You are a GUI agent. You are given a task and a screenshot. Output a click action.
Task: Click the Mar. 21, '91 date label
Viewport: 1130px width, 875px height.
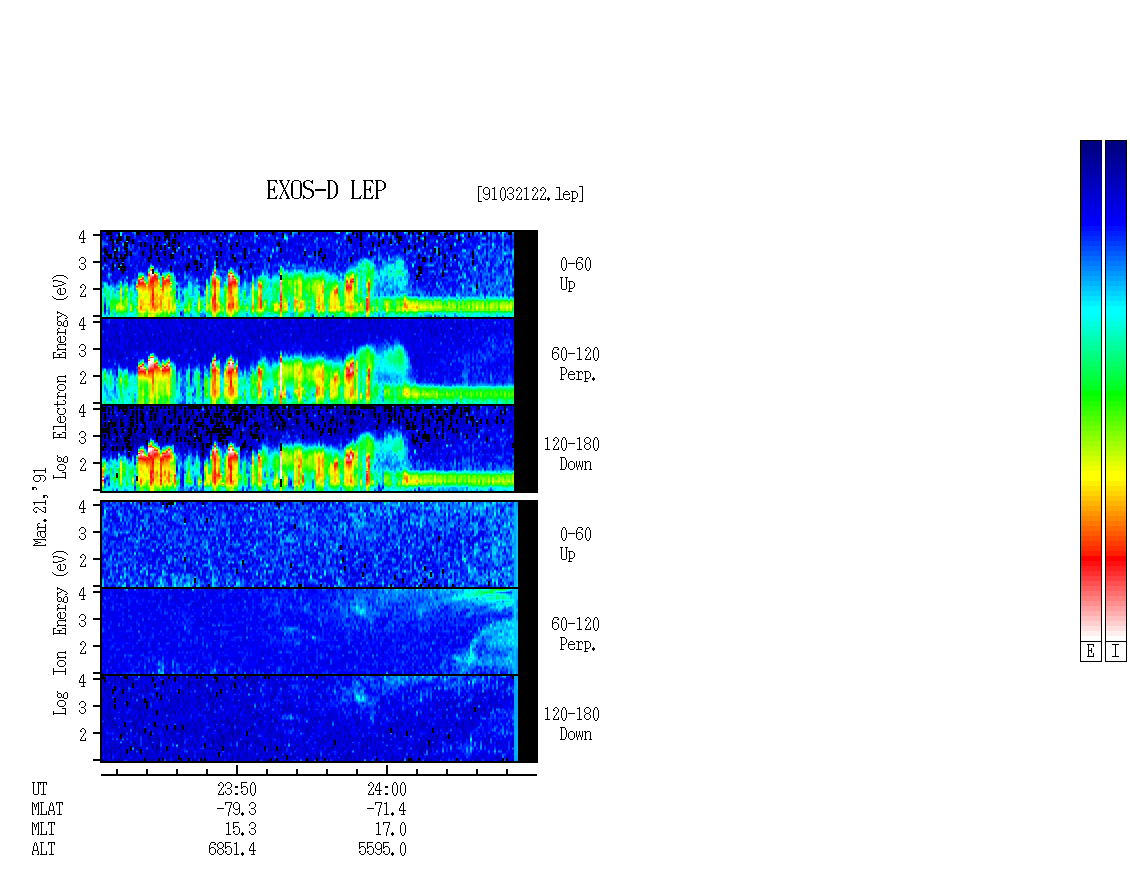(40, 507)
